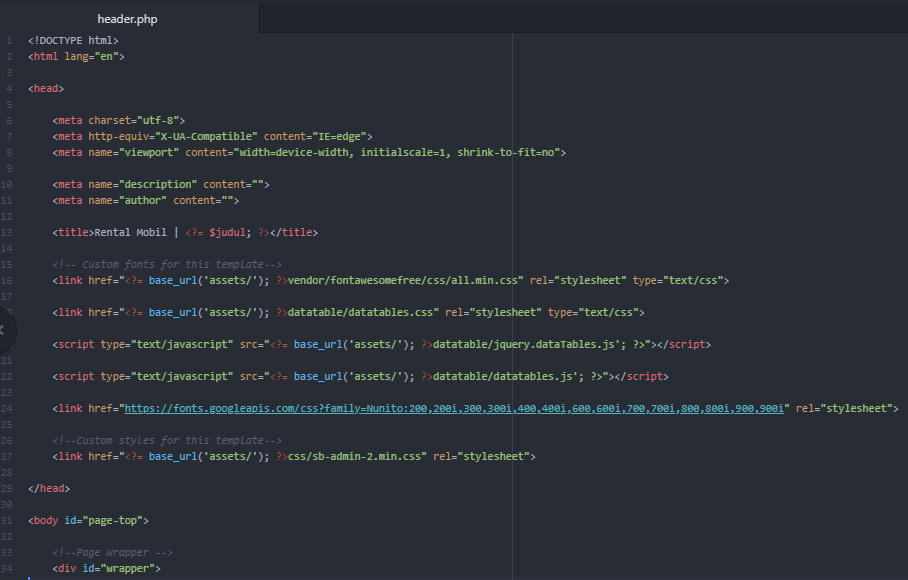This screenshot has width=908, height=580.
Task: Click the 'Page Wrapper' comment
Action: tap(112, 552)
